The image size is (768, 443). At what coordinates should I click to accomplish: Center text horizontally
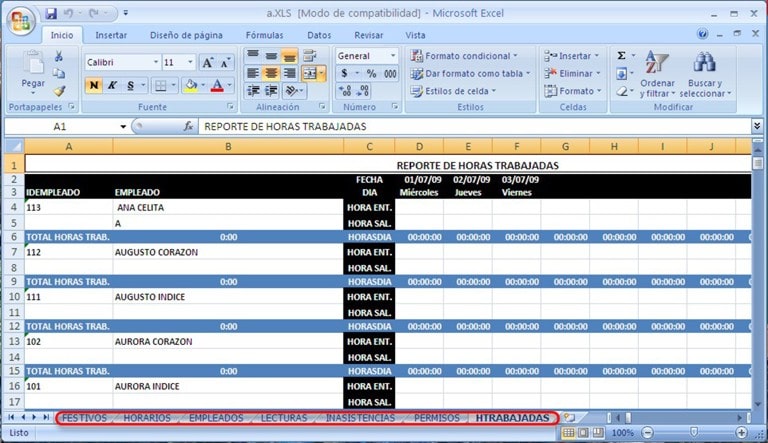tap(271, 74)
